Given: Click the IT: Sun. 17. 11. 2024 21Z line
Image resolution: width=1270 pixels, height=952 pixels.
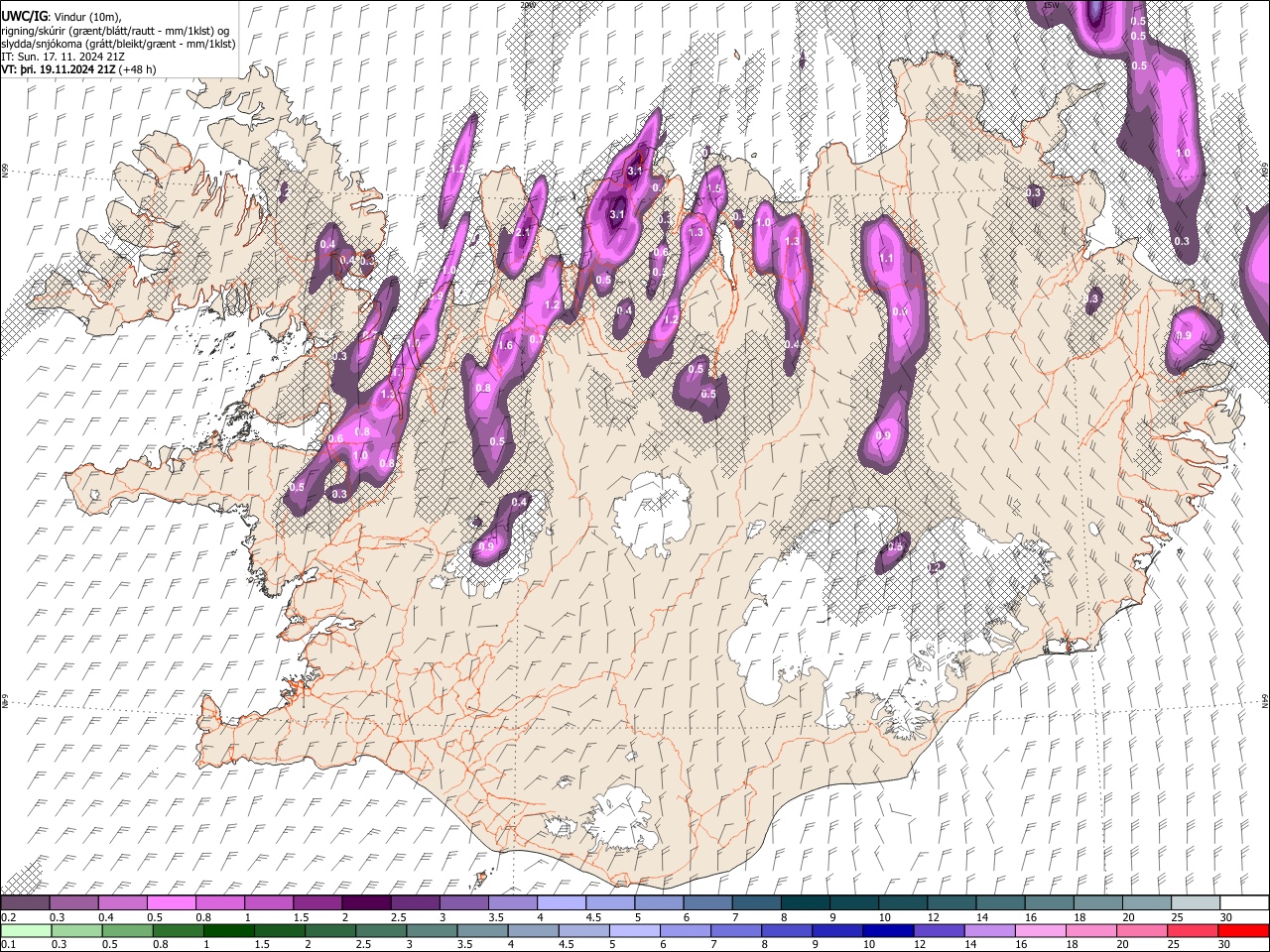Looking at the screenshot, I should [x=63, y=57].
